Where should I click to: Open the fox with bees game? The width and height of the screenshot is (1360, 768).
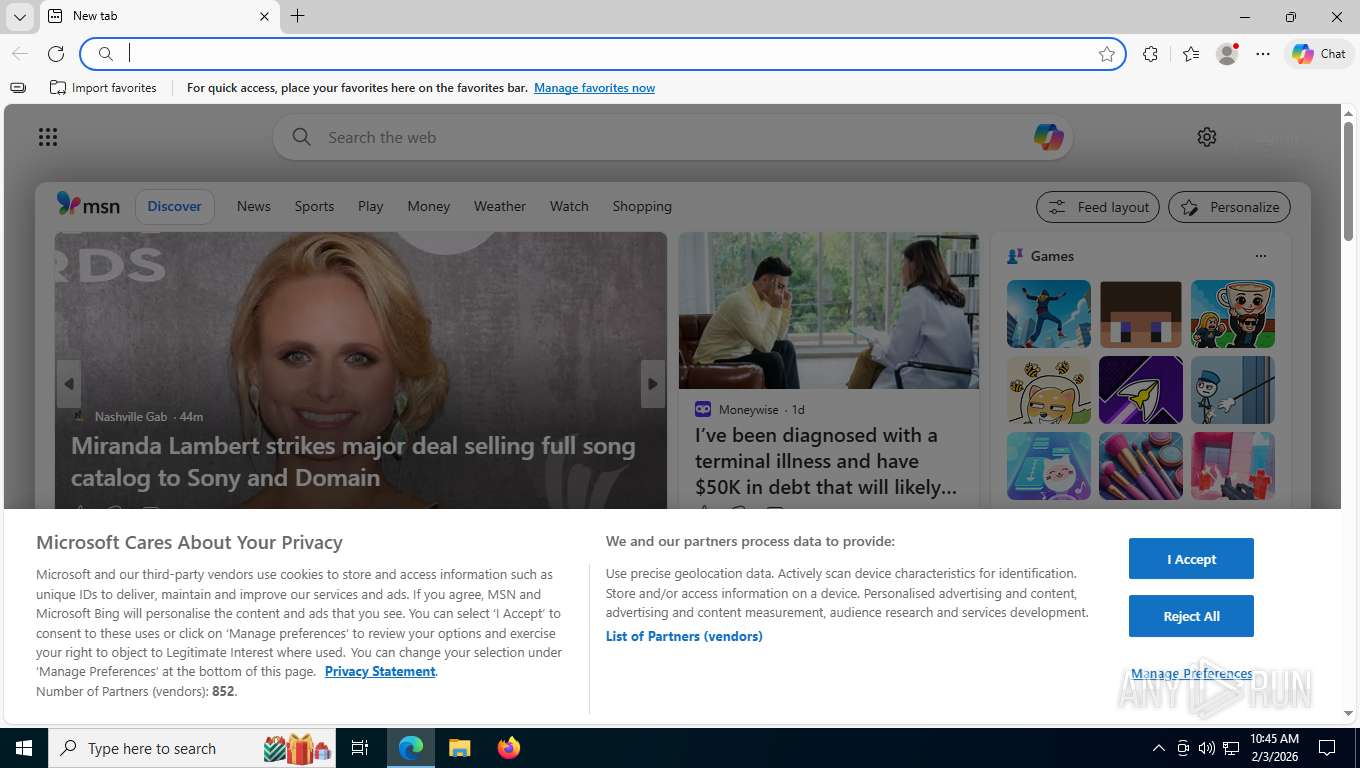[x=1049, y=390]
